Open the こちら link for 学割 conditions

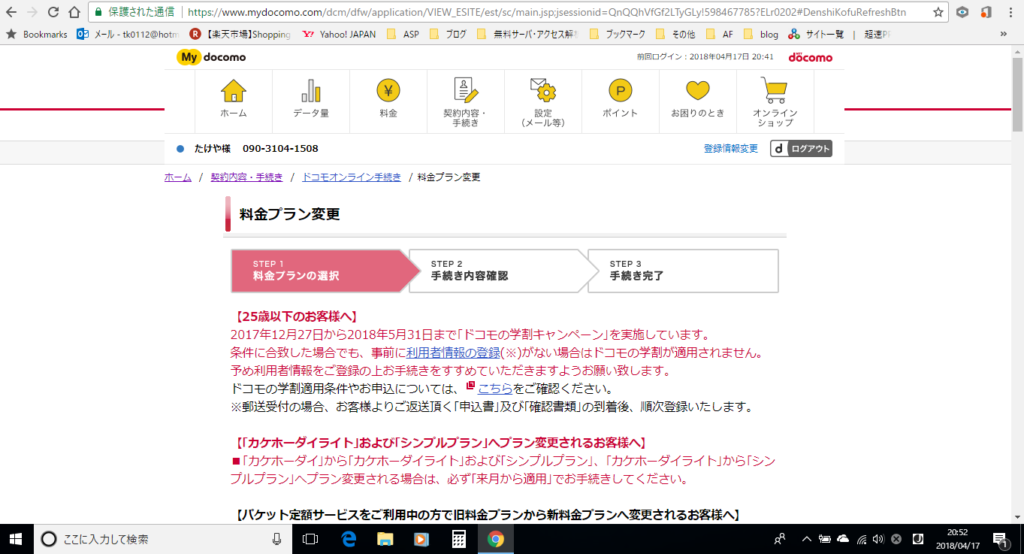(495, 389)
